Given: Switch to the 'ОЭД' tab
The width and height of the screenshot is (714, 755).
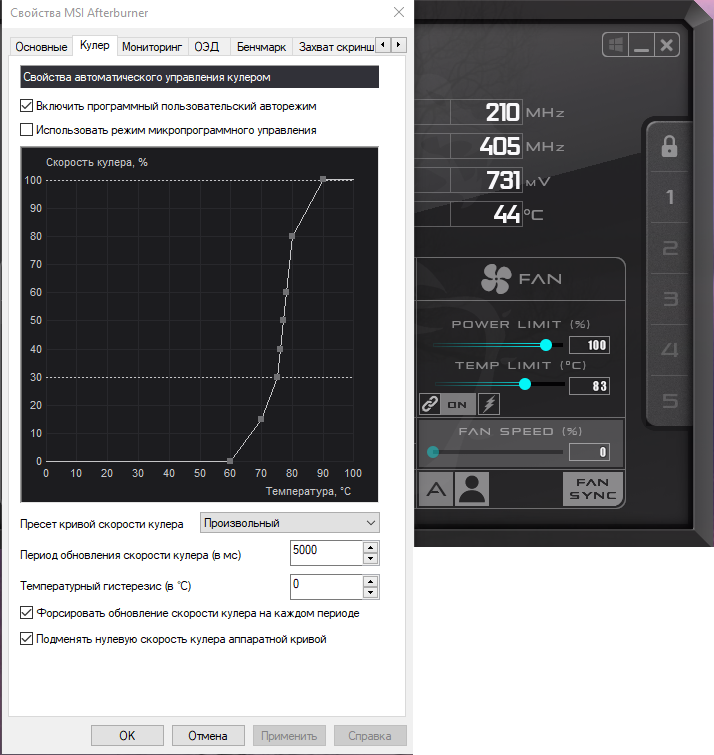Looking at the screenshot, I should (x=207, y=47).
